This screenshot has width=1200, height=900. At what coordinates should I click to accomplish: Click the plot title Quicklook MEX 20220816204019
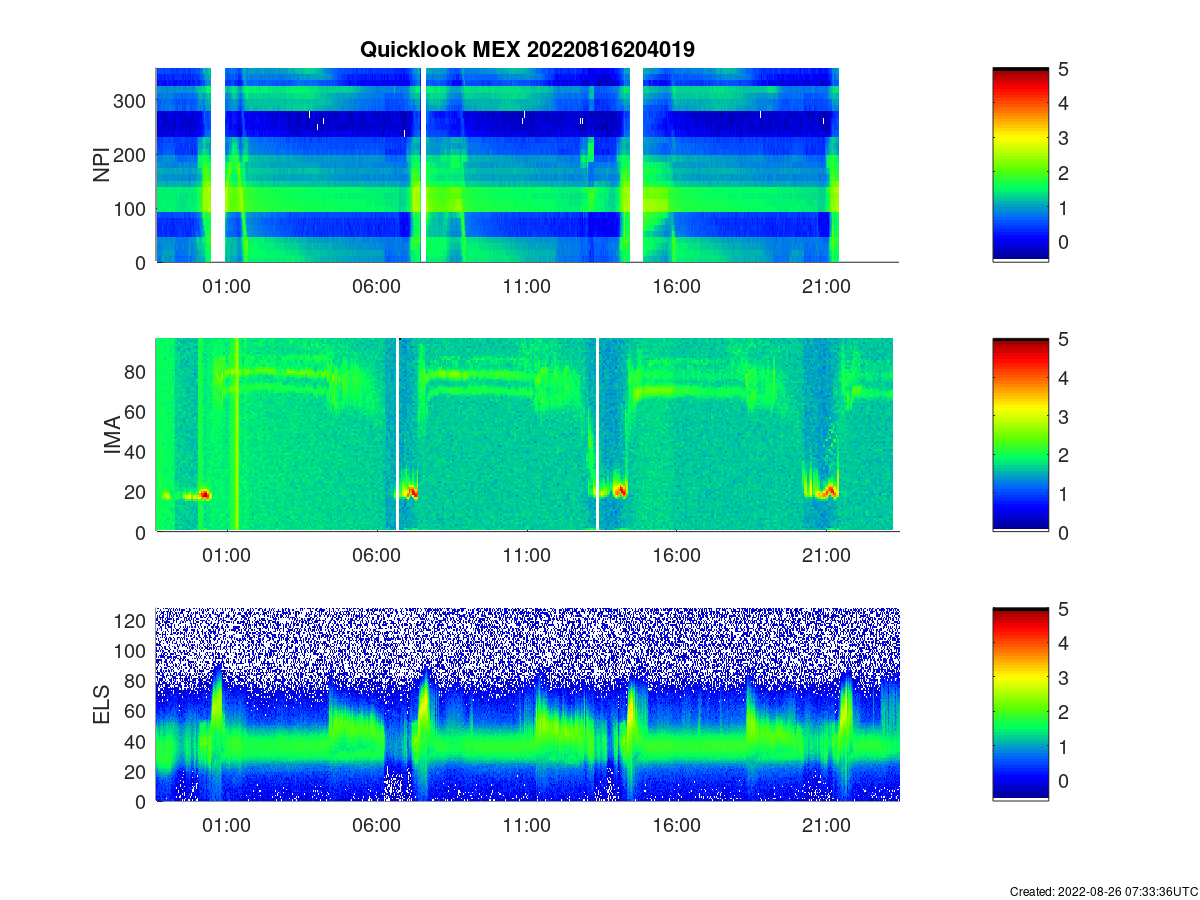point(527,49)
